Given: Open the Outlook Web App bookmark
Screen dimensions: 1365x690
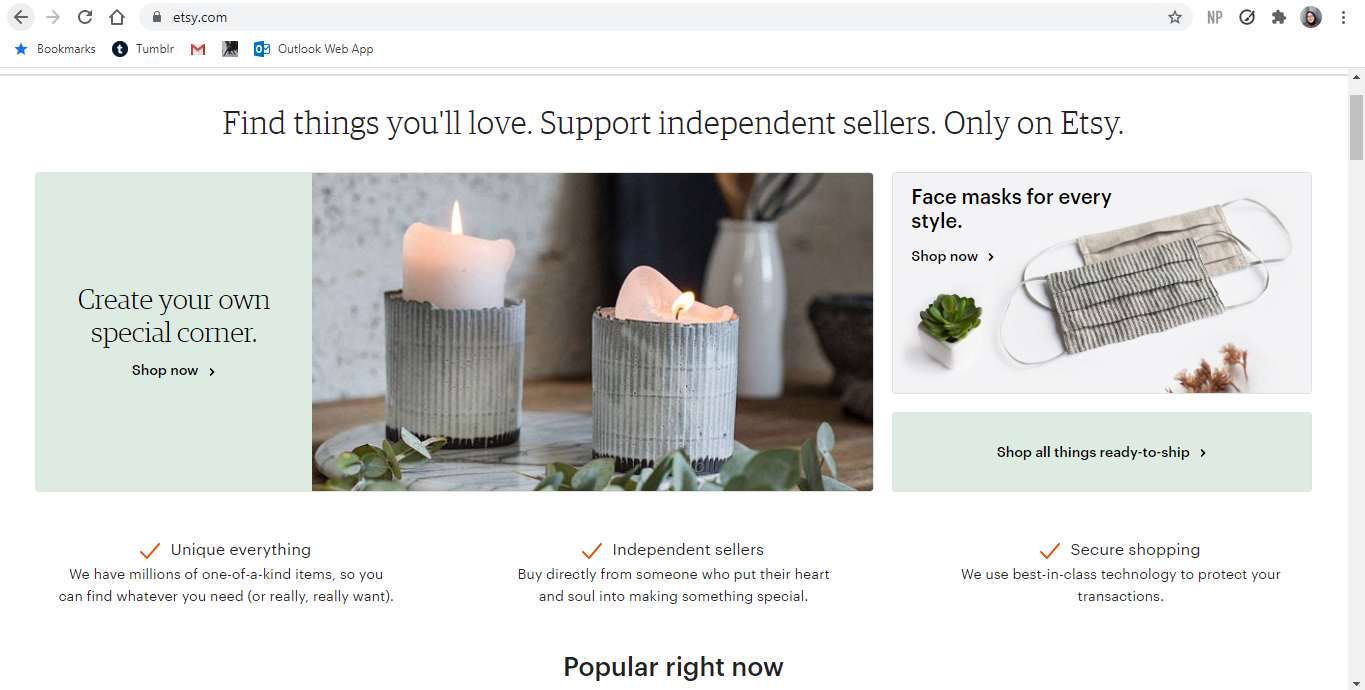Looking at the screenshot, I should pos(313,49).
